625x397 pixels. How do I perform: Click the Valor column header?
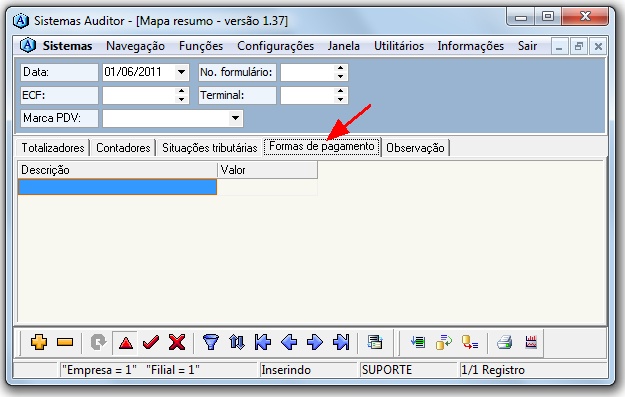click(267, 170)
